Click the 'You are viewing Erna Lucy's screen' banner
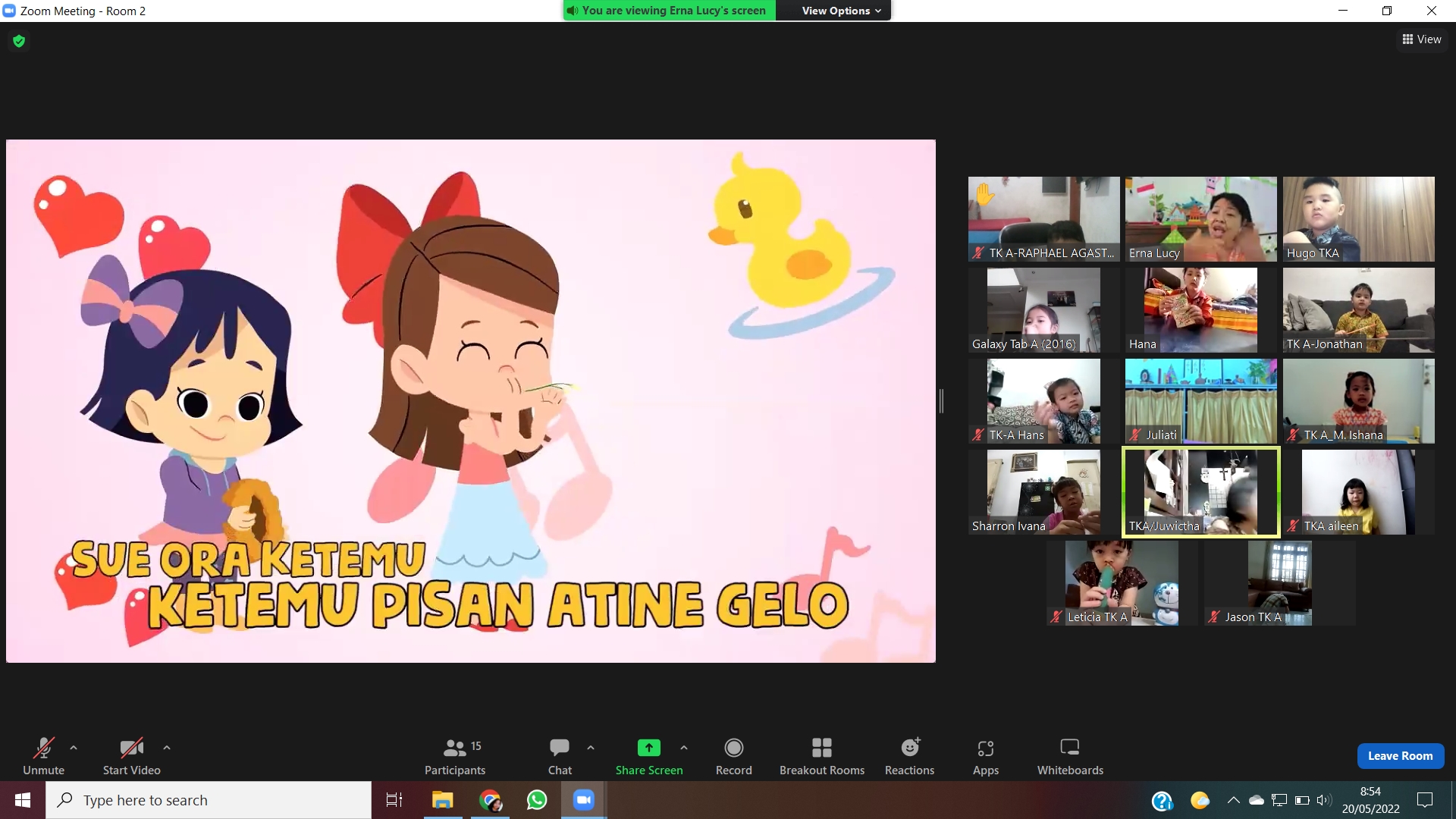 [x=670, y=11]
